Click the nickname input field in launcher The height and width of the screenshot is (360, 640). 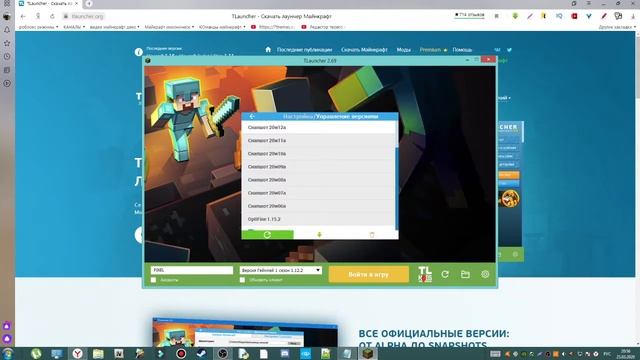[192, 270]
